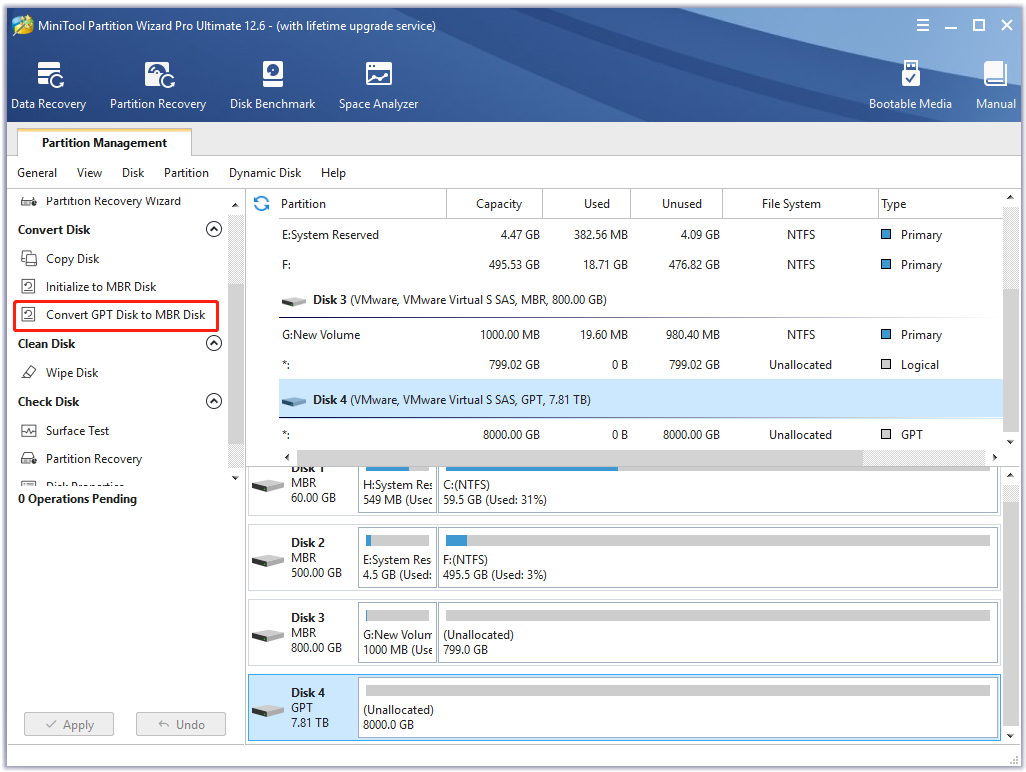Image resolution: width=1026 pixels, height=772 pixels.
Task: Click the Disk 1 drive icon in map
Action: (x=268, y=485)
